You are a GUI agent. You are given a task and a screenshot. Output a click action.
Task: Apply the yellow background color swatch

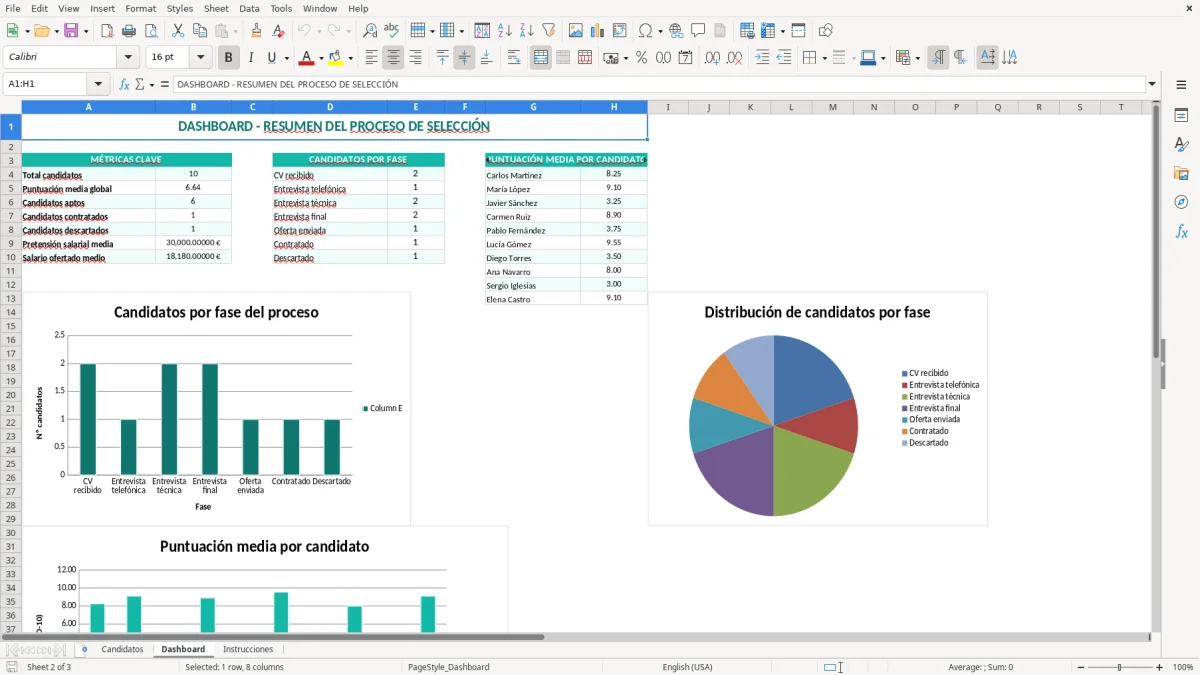coord(336,58)
